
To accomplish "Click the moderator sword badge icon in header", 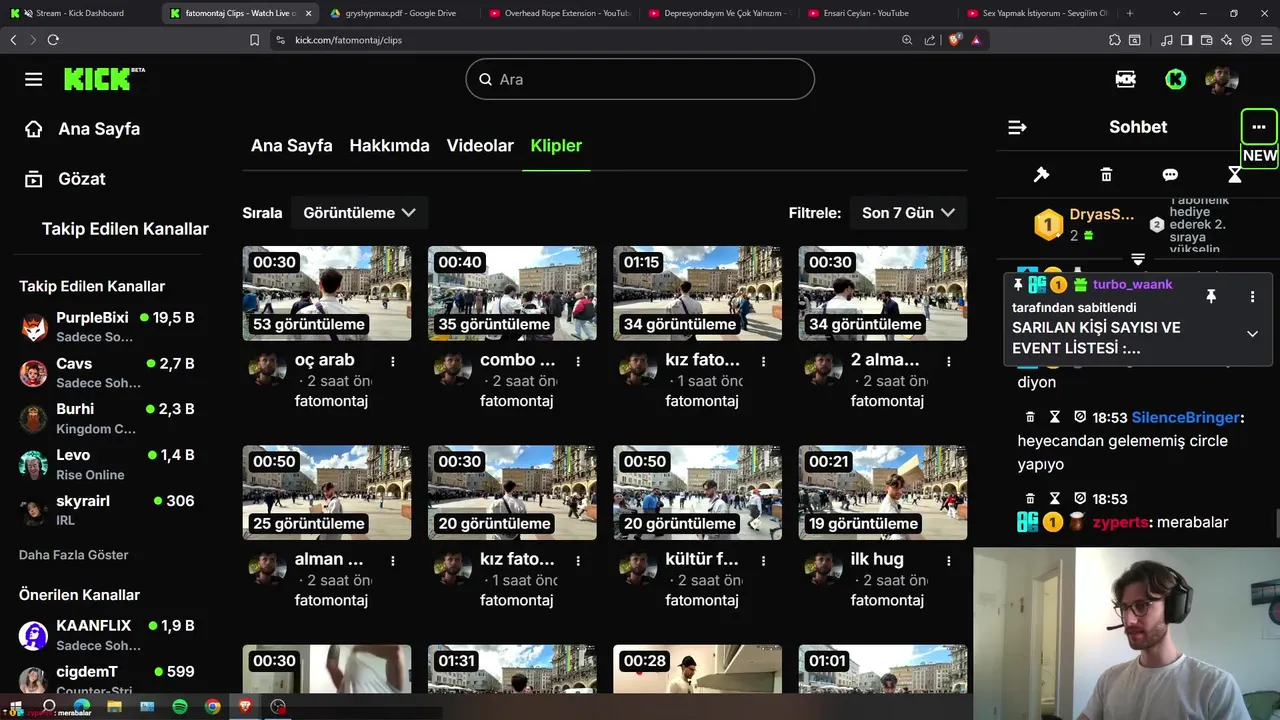I will coord(1126,79).
